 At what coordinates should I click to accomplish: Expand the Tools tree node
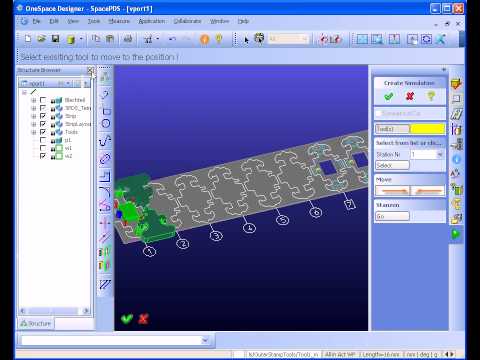(33, 132)
